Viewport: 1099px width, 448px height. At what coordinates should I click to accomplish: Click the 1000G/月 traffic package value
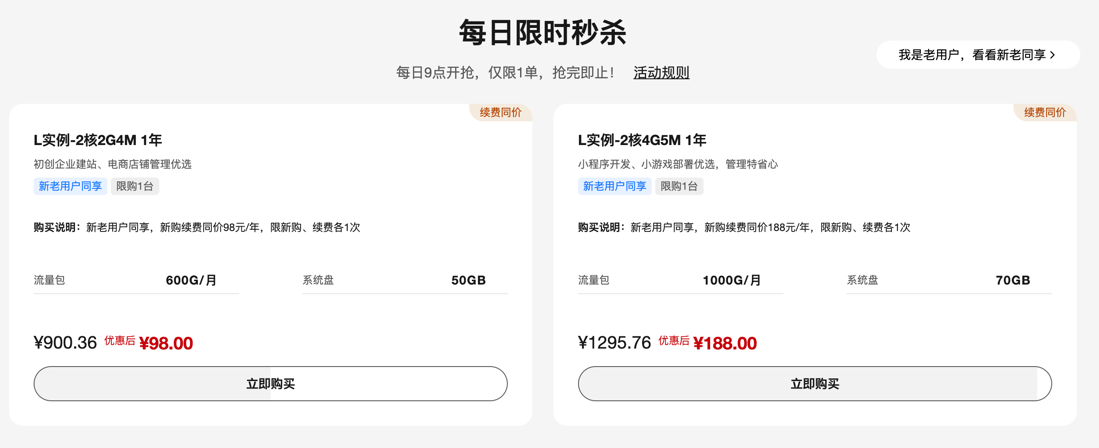click(x=732, y=280)
